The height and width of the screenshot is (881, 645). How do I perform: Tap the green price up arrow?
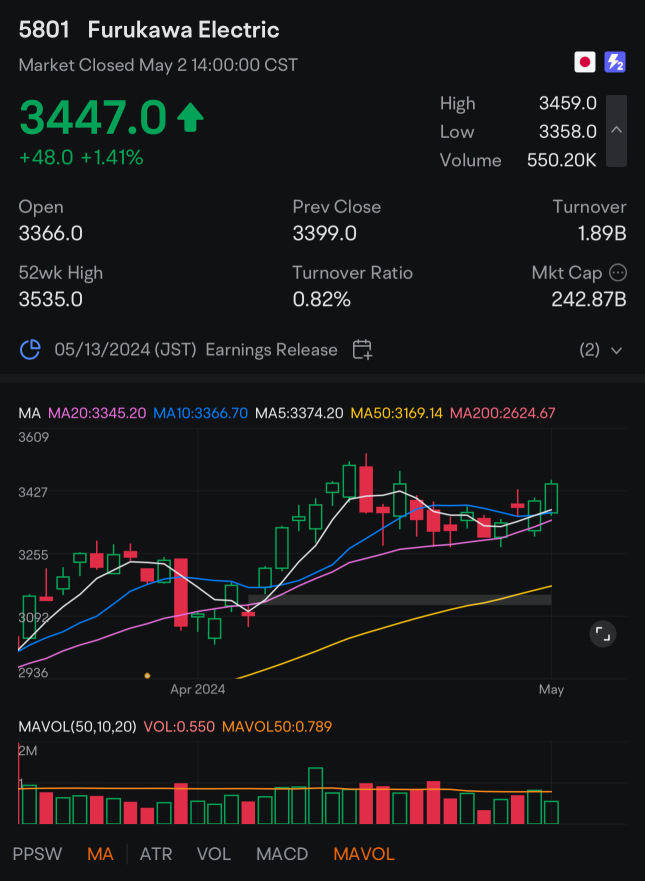190,117
